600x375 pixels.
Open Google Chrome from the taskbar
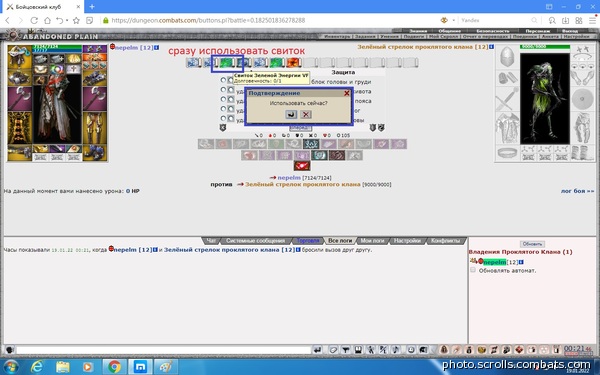[x=114, y=367]
